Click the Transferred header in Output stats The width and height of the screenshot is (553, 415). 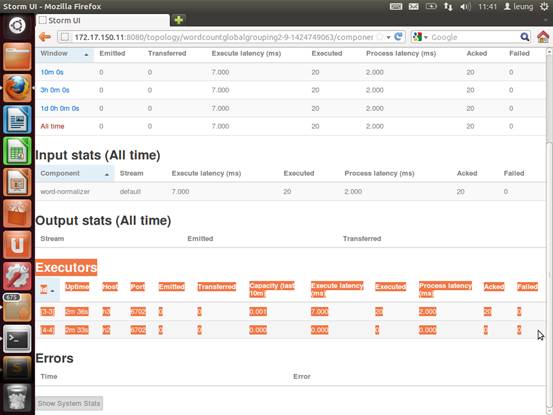pyautogui.click(x=362, y=239)
